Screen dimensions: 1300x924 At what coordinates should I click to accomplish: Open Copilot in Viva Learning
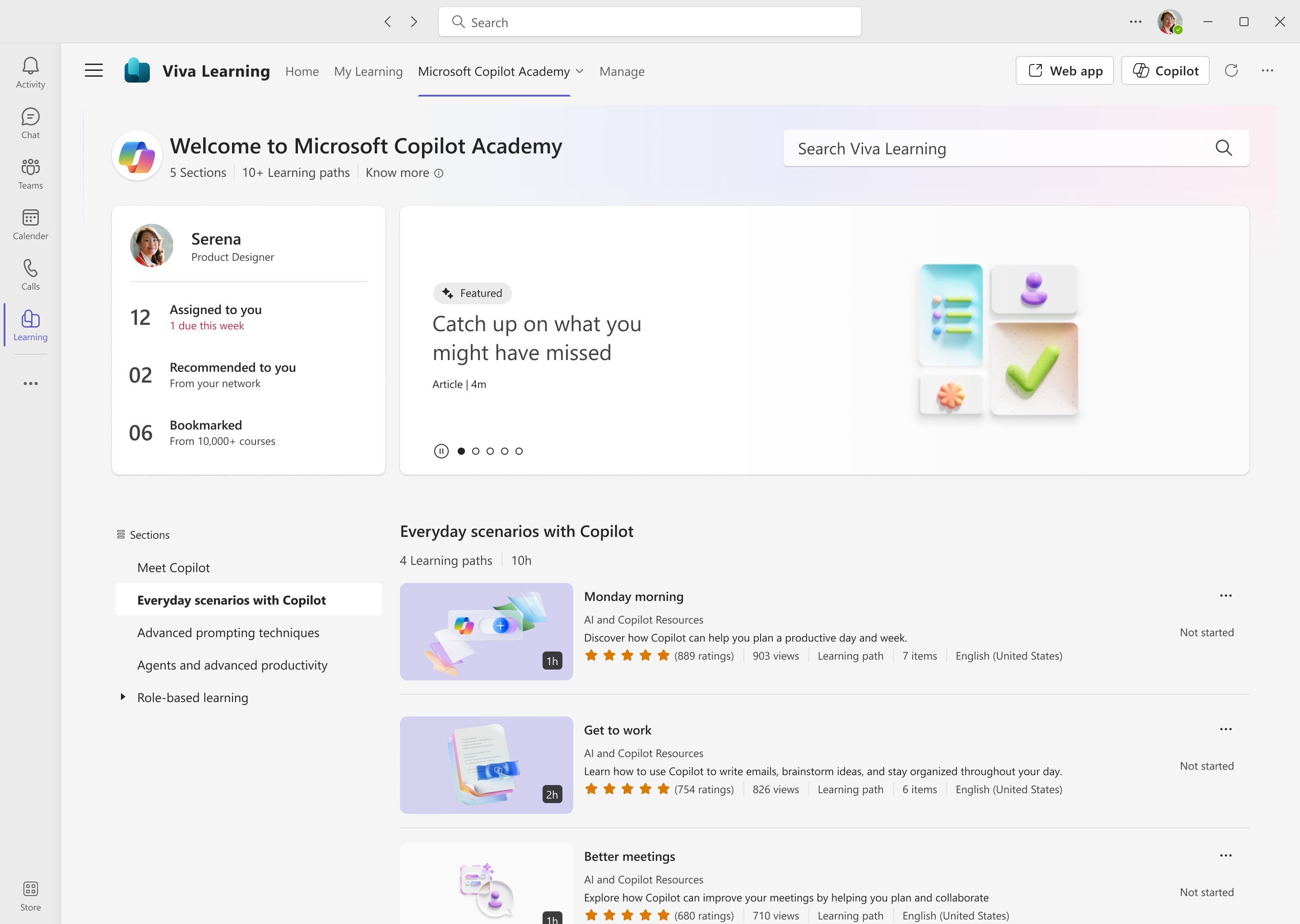coord(1165,70)
